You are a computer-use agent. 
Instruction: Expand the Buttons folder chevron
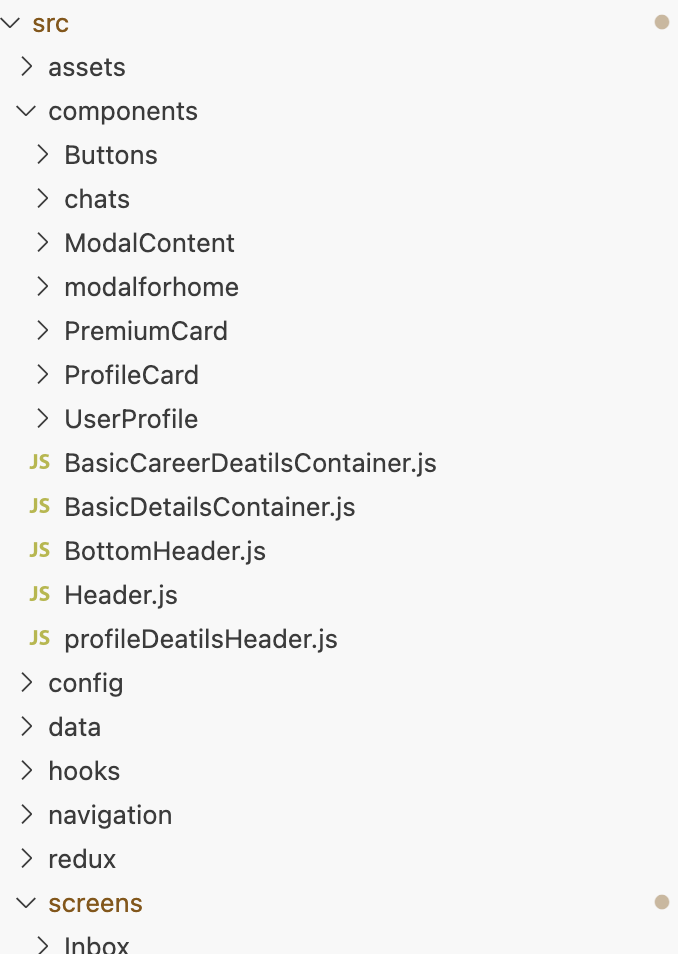click(x=42, y=155)
